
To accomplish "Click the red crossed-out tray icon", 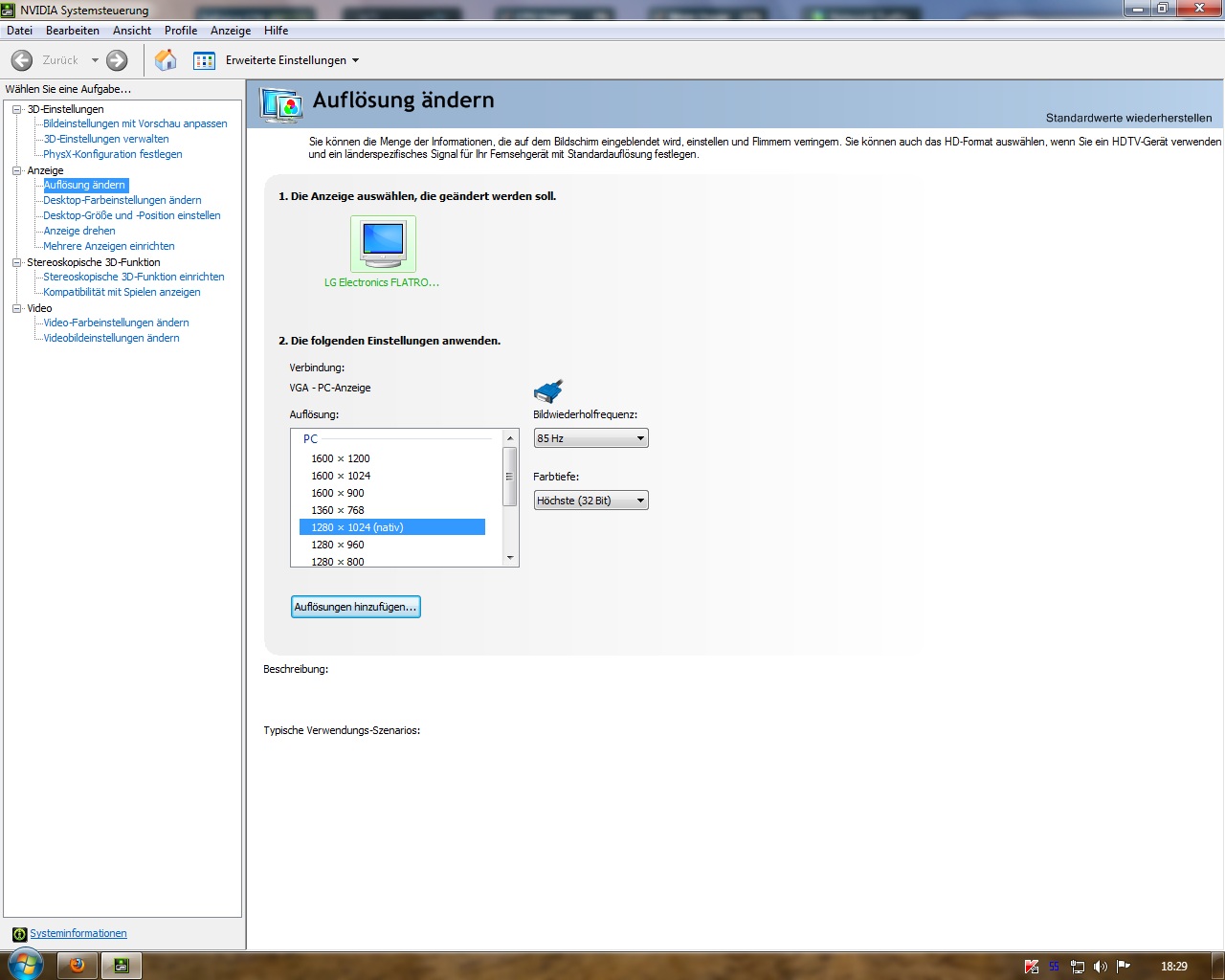I will coord(1032,967).
